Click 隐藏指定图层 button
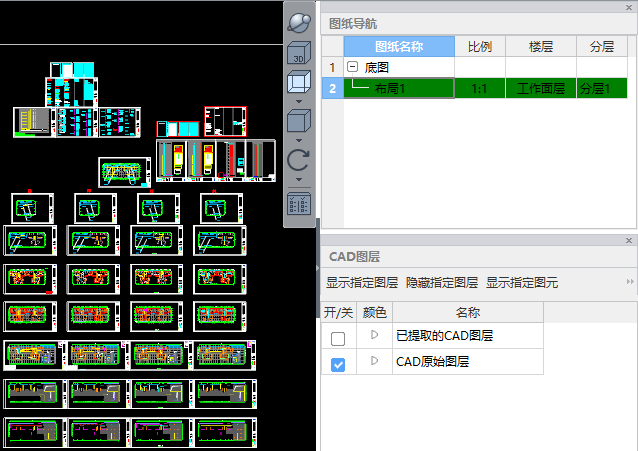 pos(441,283)
